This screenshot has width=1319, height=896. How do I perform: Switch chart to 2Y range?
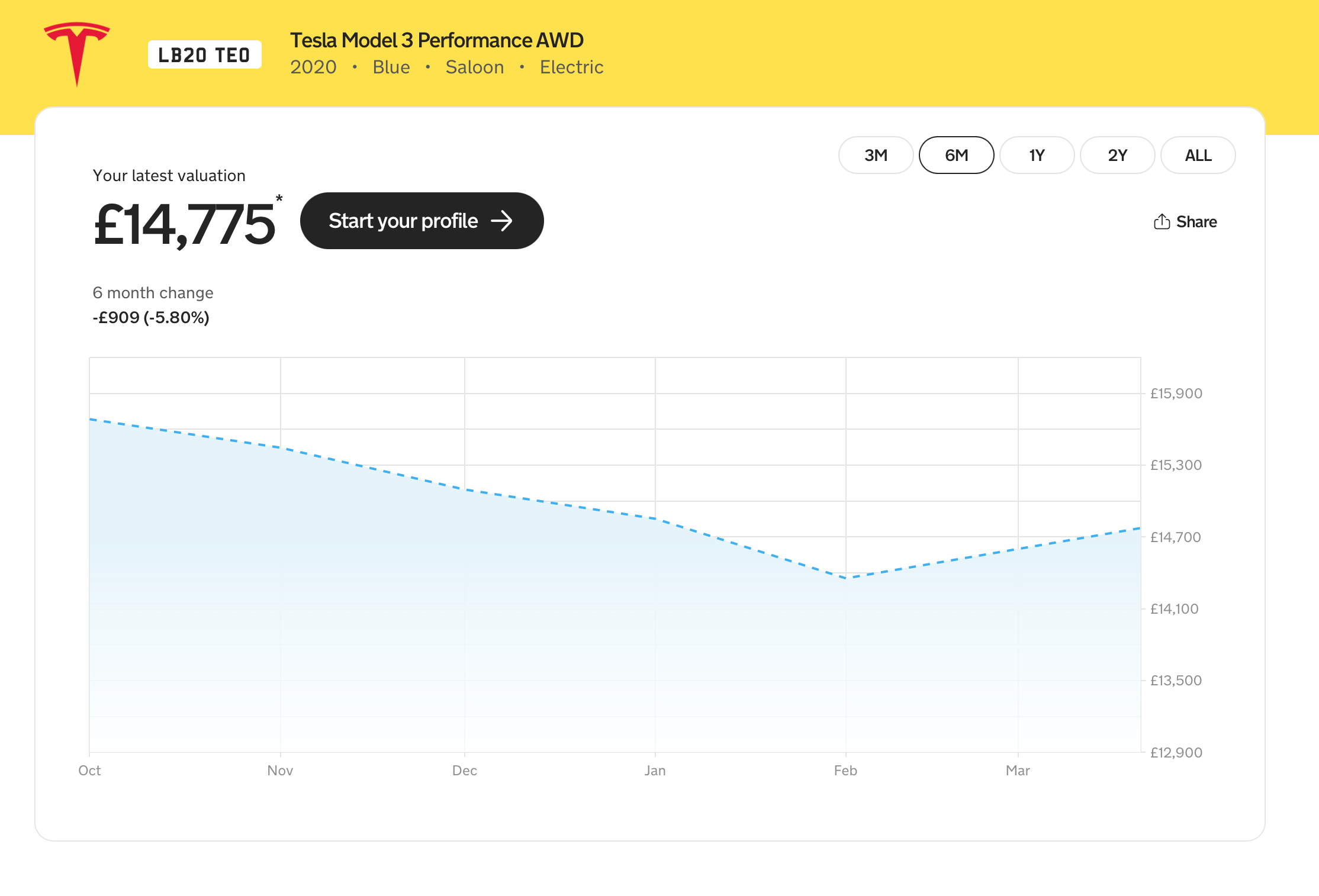coord(1117,155)
